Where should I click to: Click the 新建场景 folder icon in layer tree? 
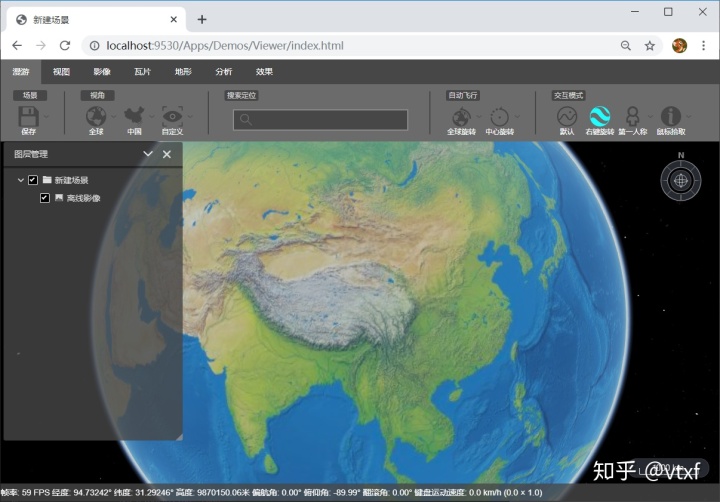(47, 180)
